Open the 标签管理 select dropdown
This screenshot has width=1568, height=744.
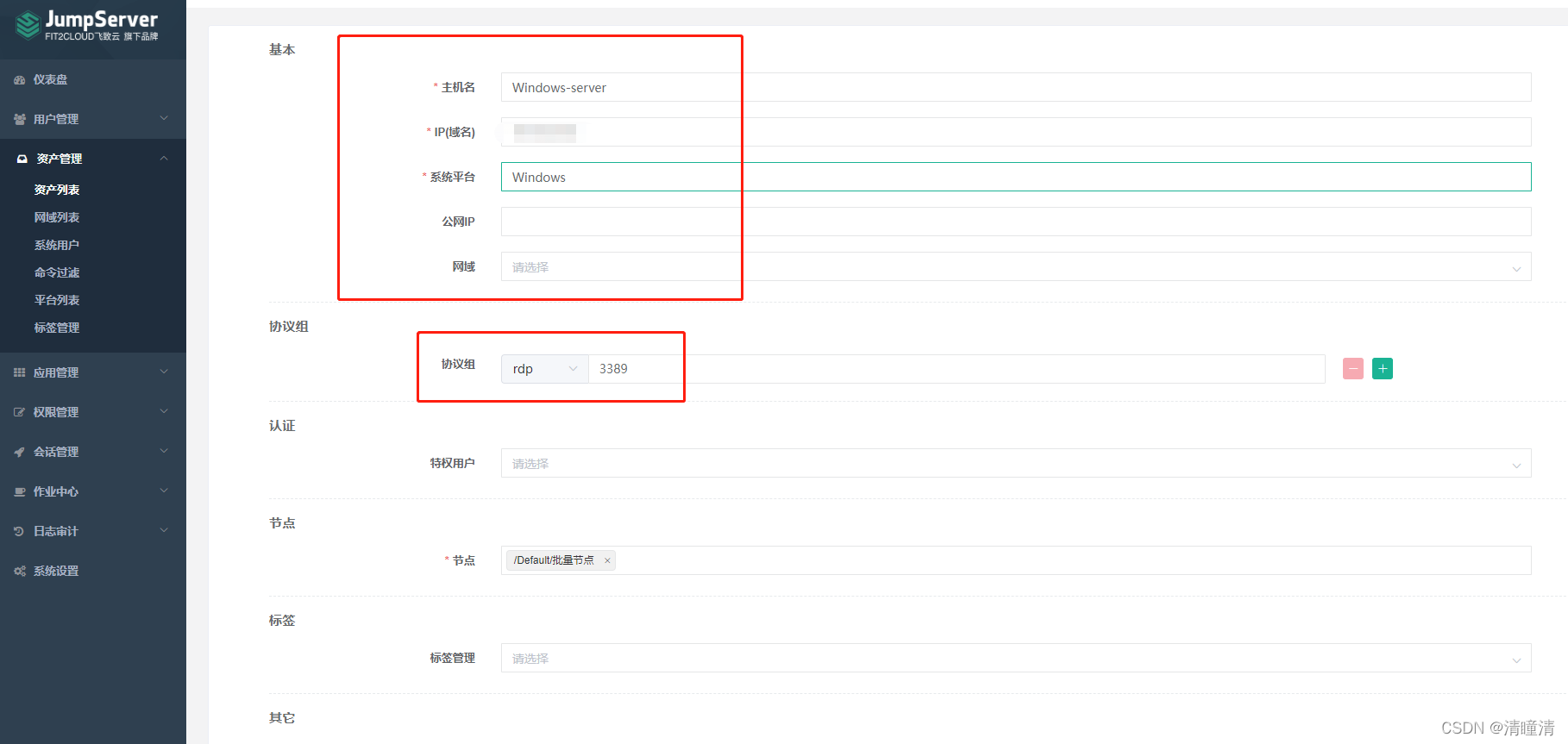coord(1016,658)
